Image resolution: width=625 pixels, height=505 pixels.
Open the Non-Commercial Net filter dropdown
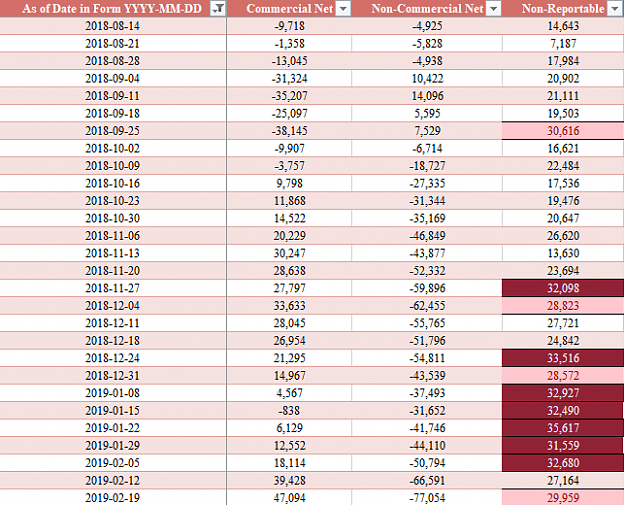pos(493,8)
